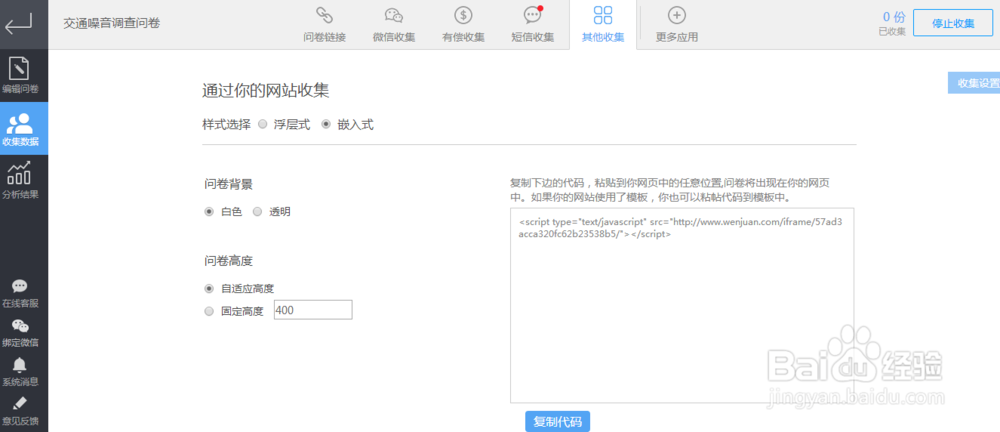Switch to the 短信收集 tab label

(x=533, y=37)
